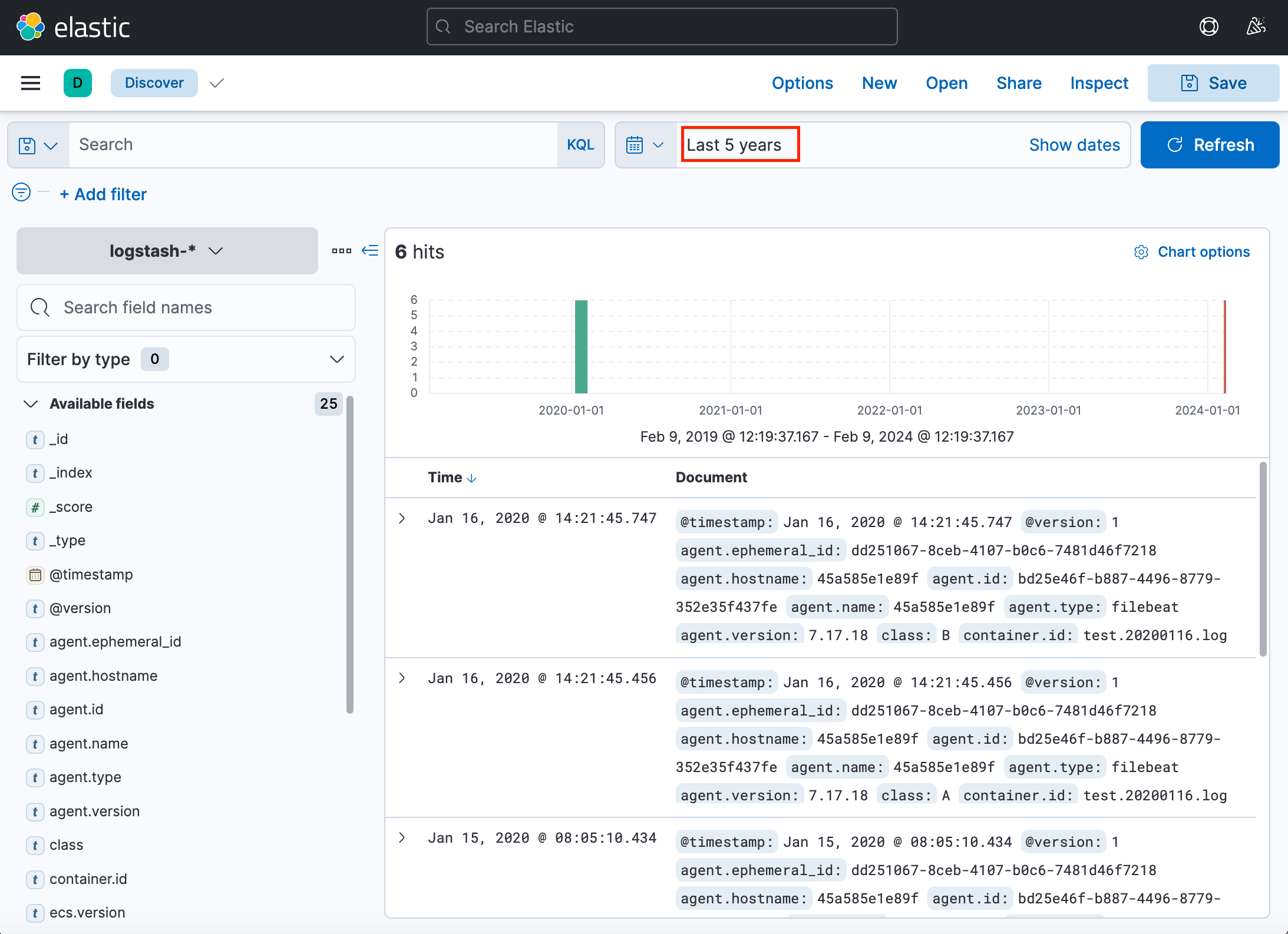Image resolution: width=1288 pixels, height=934 pixels.
Task: Click the filter options circle icon
Action: click(x=21, y=192)
